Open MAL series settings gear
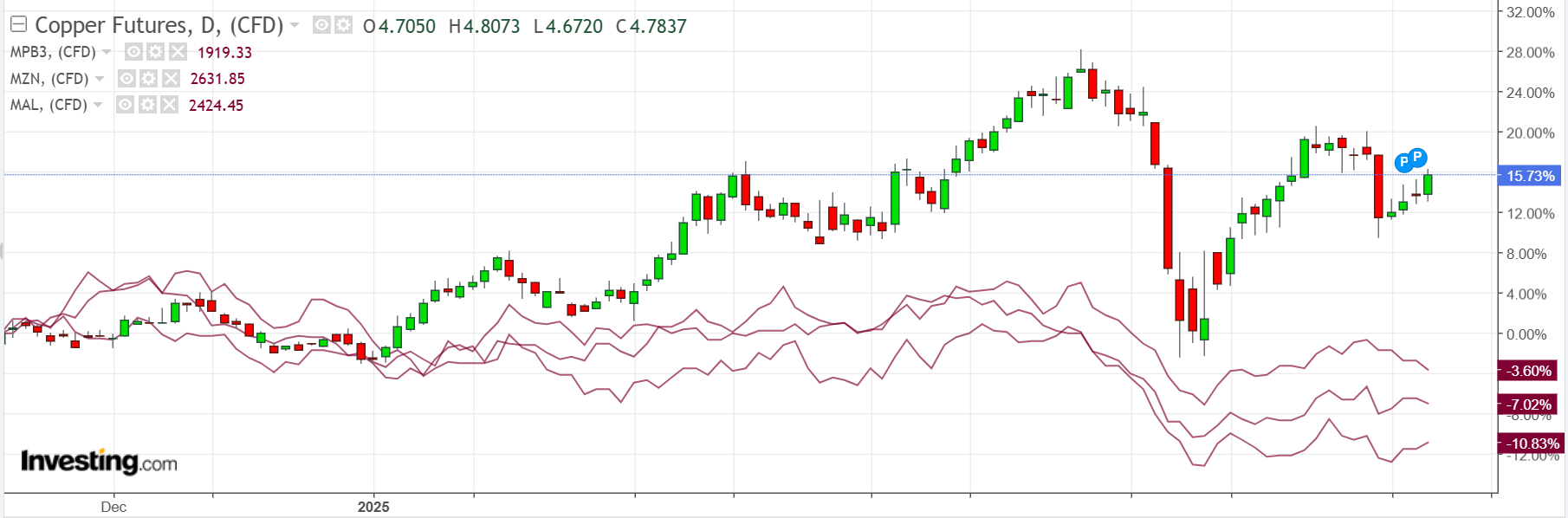This screenshot has width=1568, height=518. coord(147,105)
